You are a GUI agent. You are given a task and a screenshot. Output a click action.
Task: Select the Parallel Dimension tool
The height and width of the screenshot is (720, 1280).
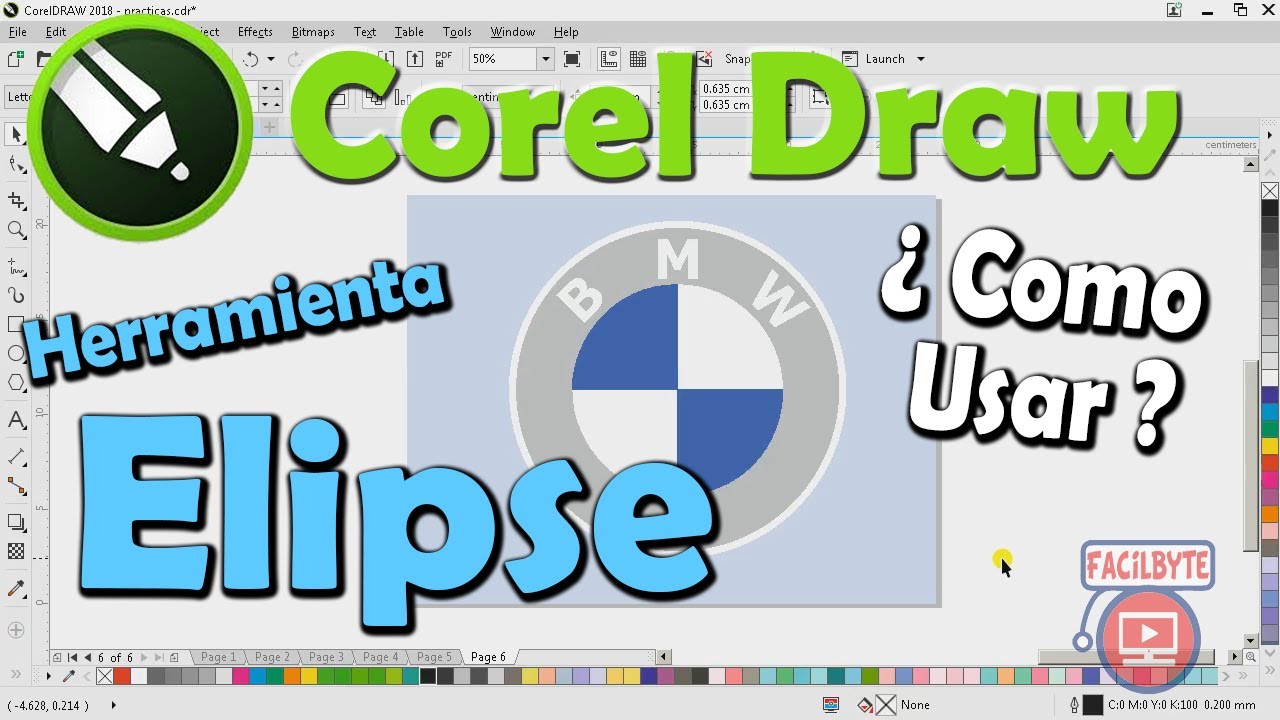[x=16, y=457]
